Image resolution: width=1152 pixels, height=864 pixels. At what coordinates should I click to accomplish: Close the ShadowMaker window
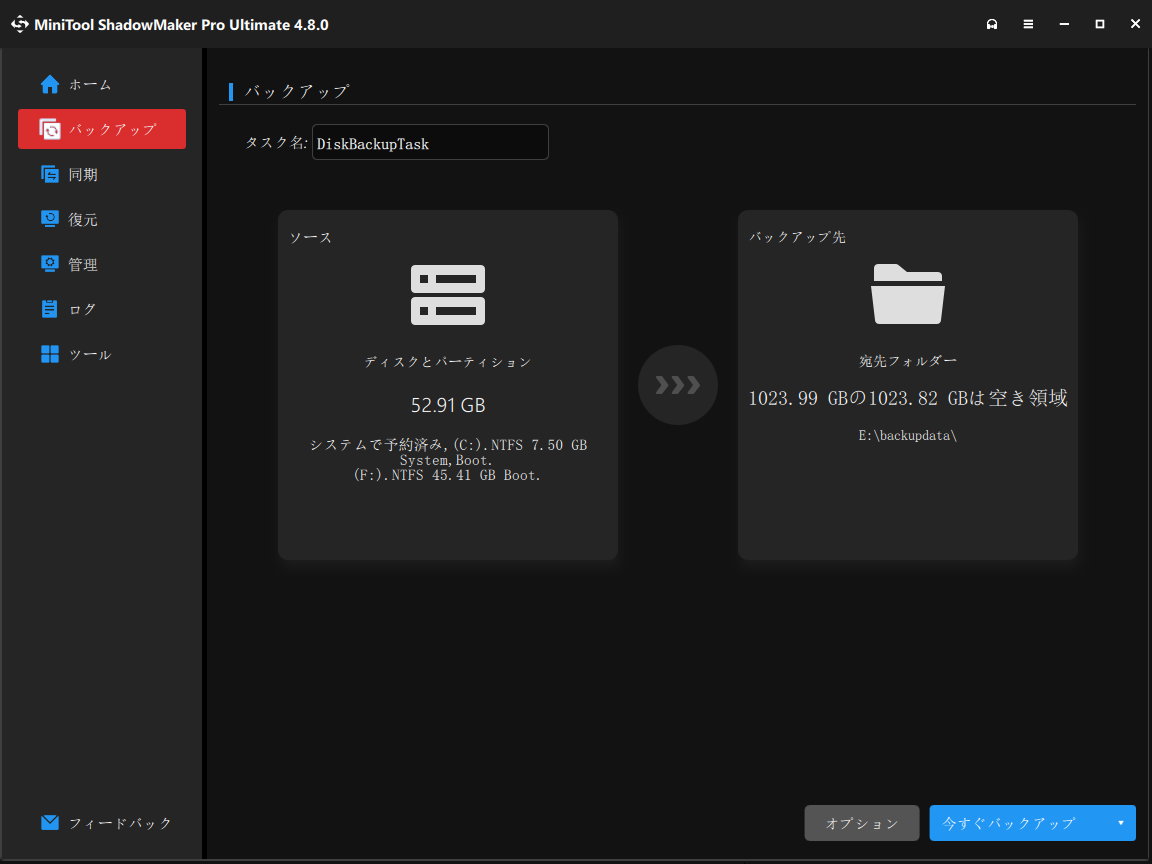click(x=1135, y=24)
